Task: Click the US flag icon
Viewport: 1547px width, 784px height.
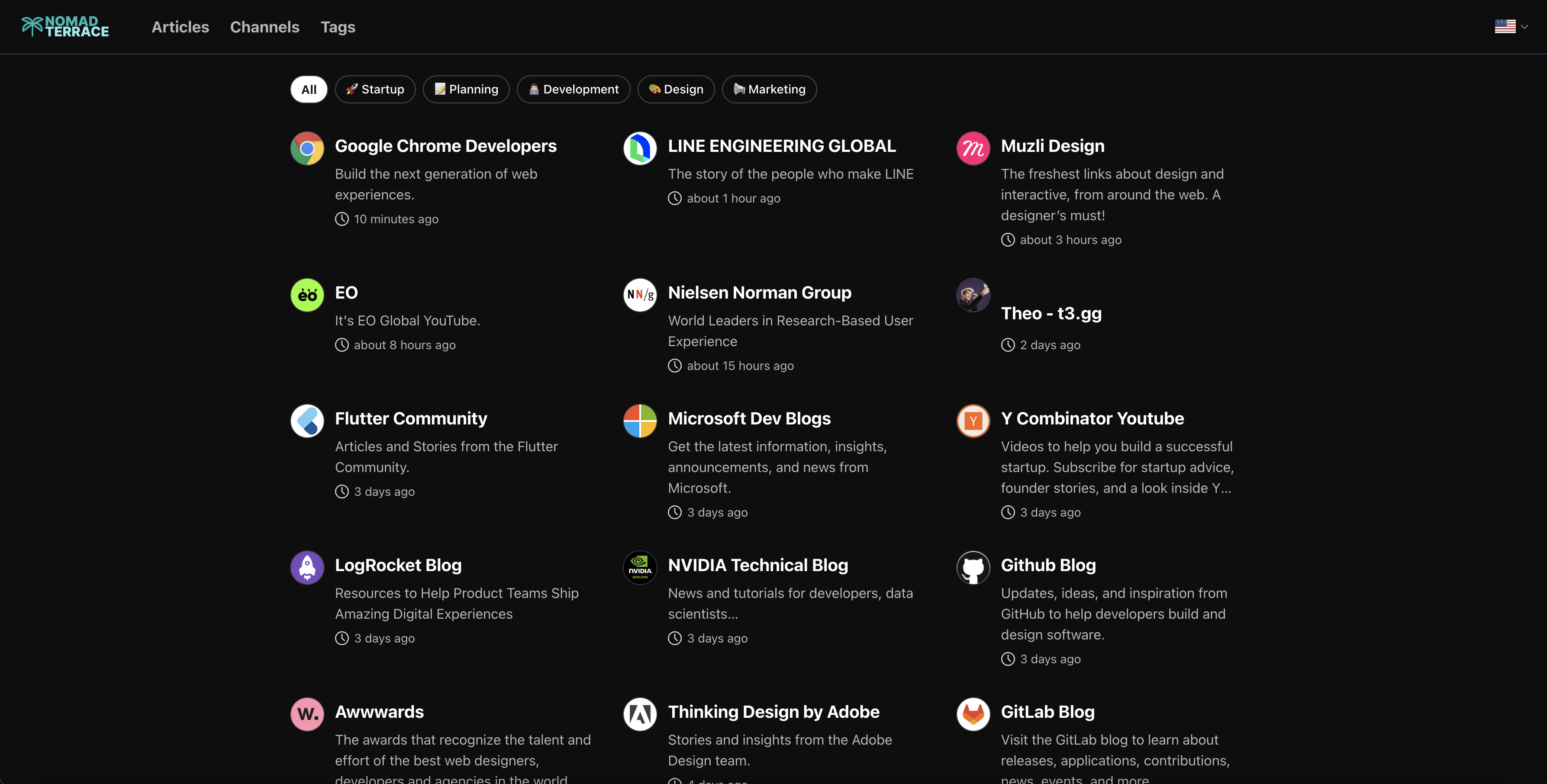Action: (1505, 26)
